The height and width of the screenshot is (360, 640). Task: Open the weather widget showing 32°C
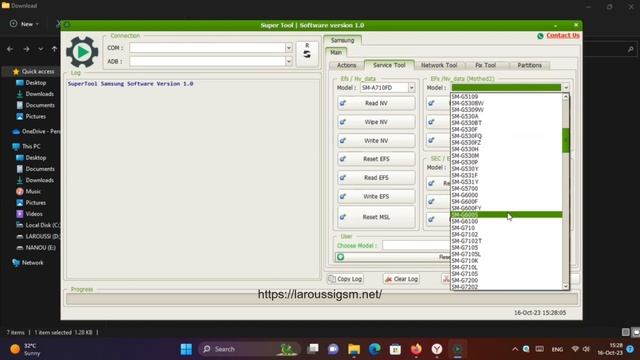[x=25, y=349]
